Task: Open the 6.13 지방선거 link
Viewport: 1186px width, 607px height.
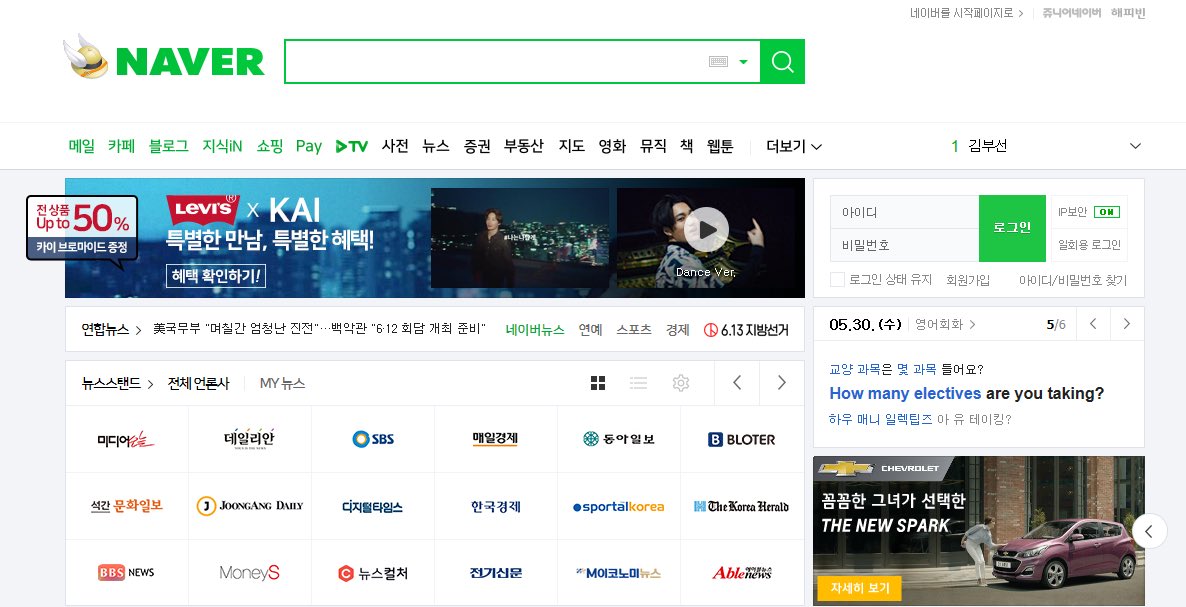Action: tap(746, 330)
